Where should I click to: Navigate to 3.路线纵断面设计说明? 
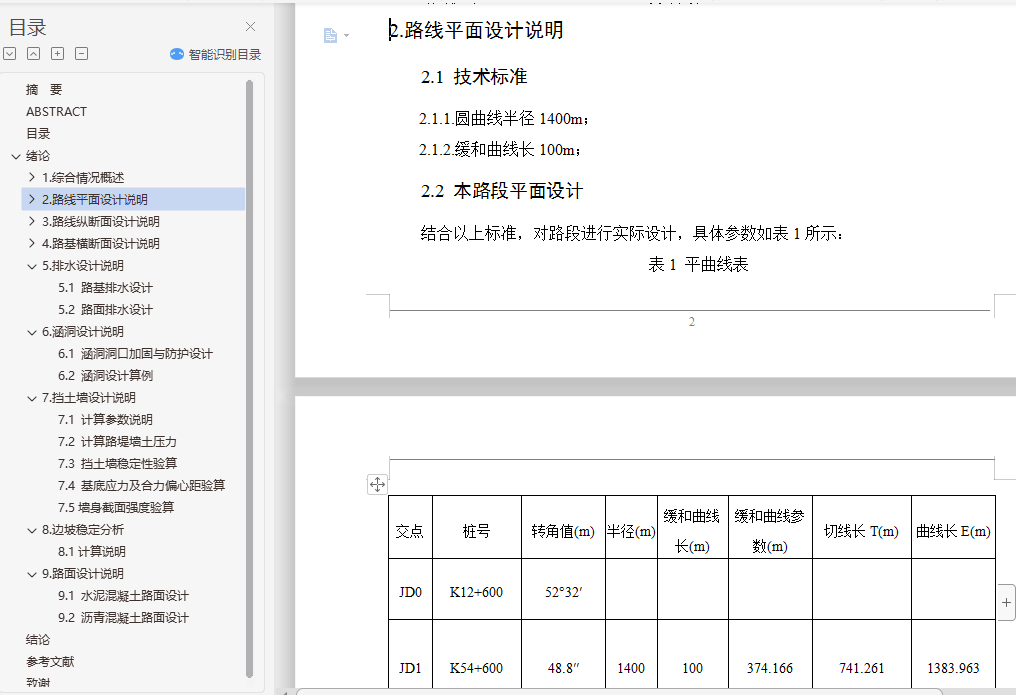click(x=100, y=222)
